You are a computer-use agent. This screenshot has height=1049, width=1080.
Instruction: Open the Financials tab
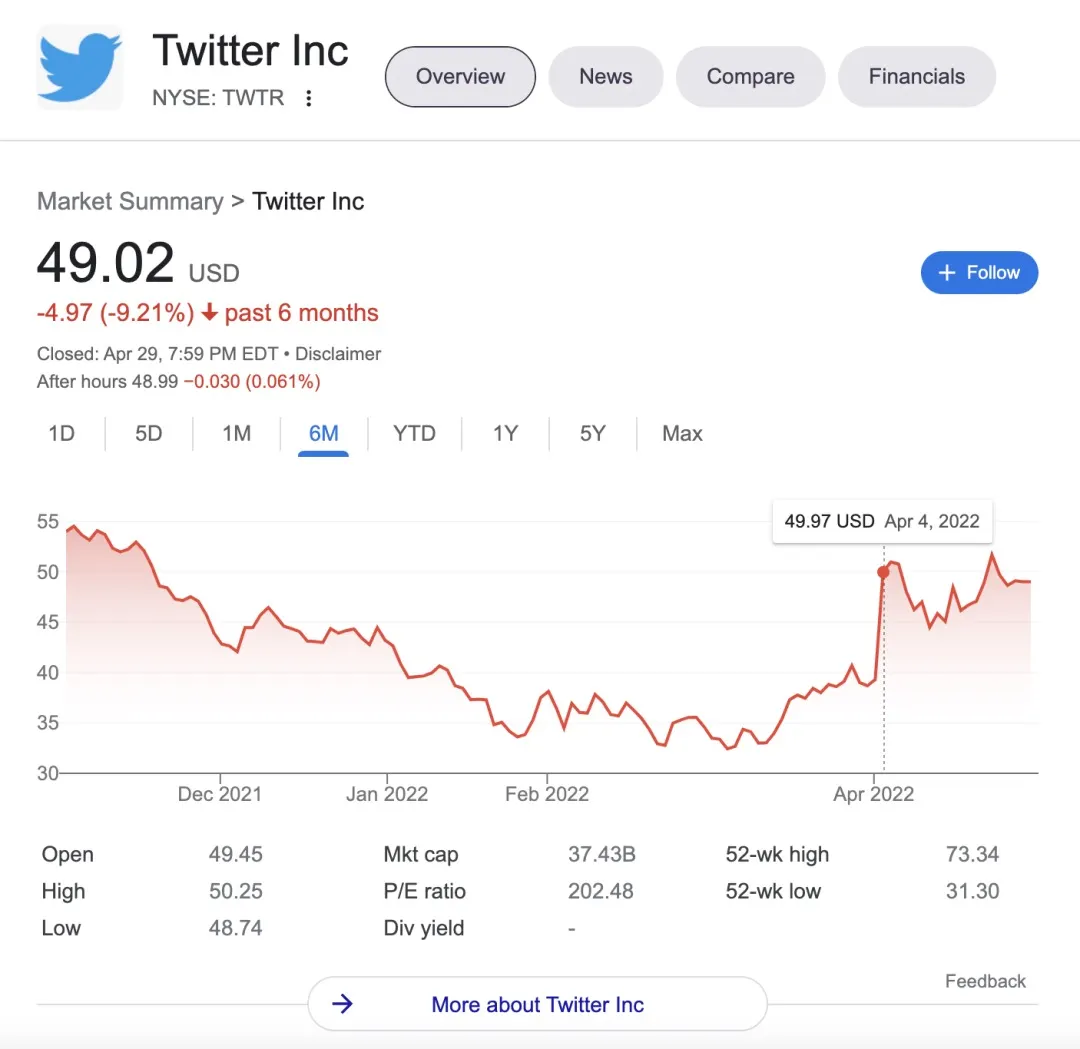[x=916, y=77]
